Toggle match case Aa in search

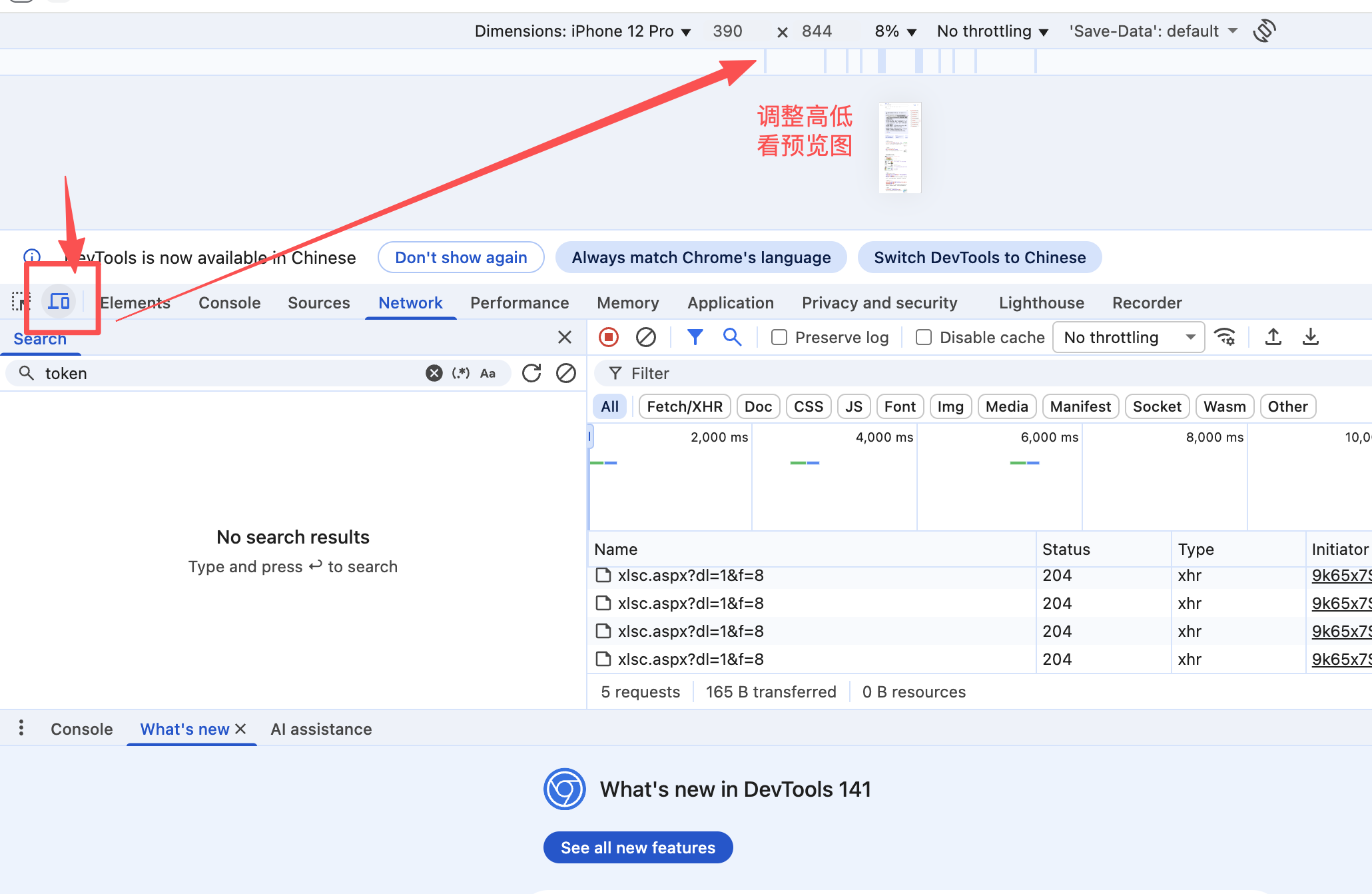point(488,373)
